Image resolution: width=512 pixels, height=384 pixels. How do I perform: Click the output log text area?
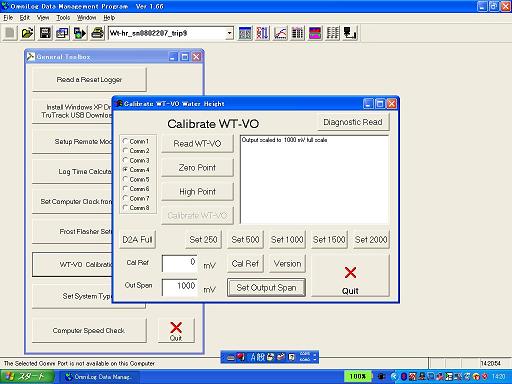click(x=314, y=179)
